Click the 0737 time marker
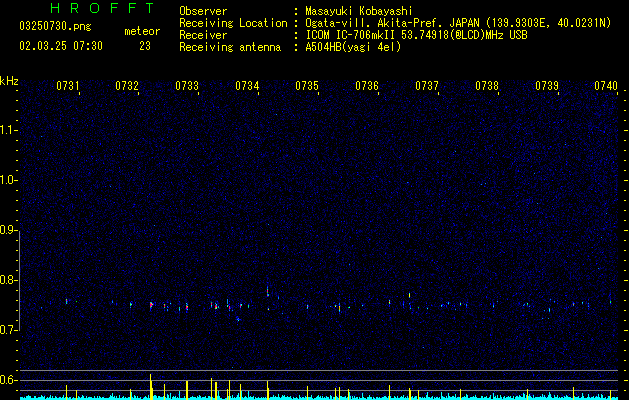629x400 pixels. click(x=427, y=86)
